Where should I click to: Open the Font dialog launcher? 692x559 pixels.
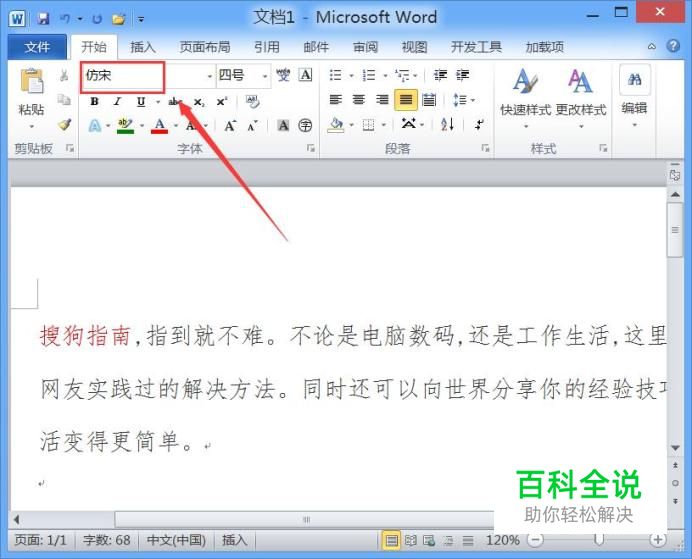click(311, 148)
